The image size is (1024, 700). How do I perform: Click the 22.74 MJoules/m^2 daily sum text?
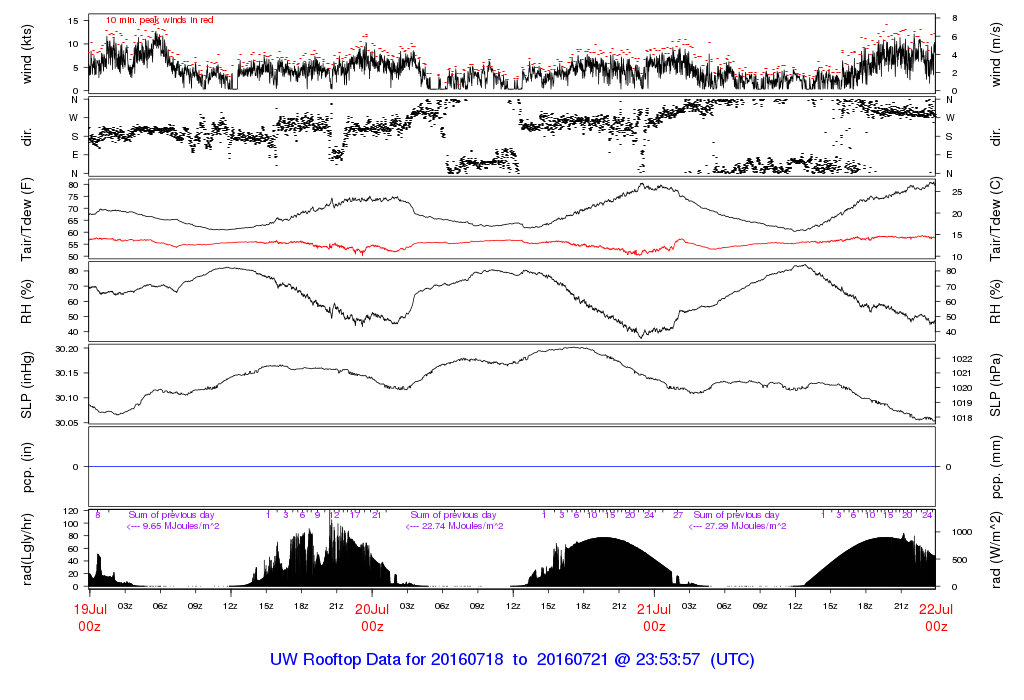(x=454, y=526)
